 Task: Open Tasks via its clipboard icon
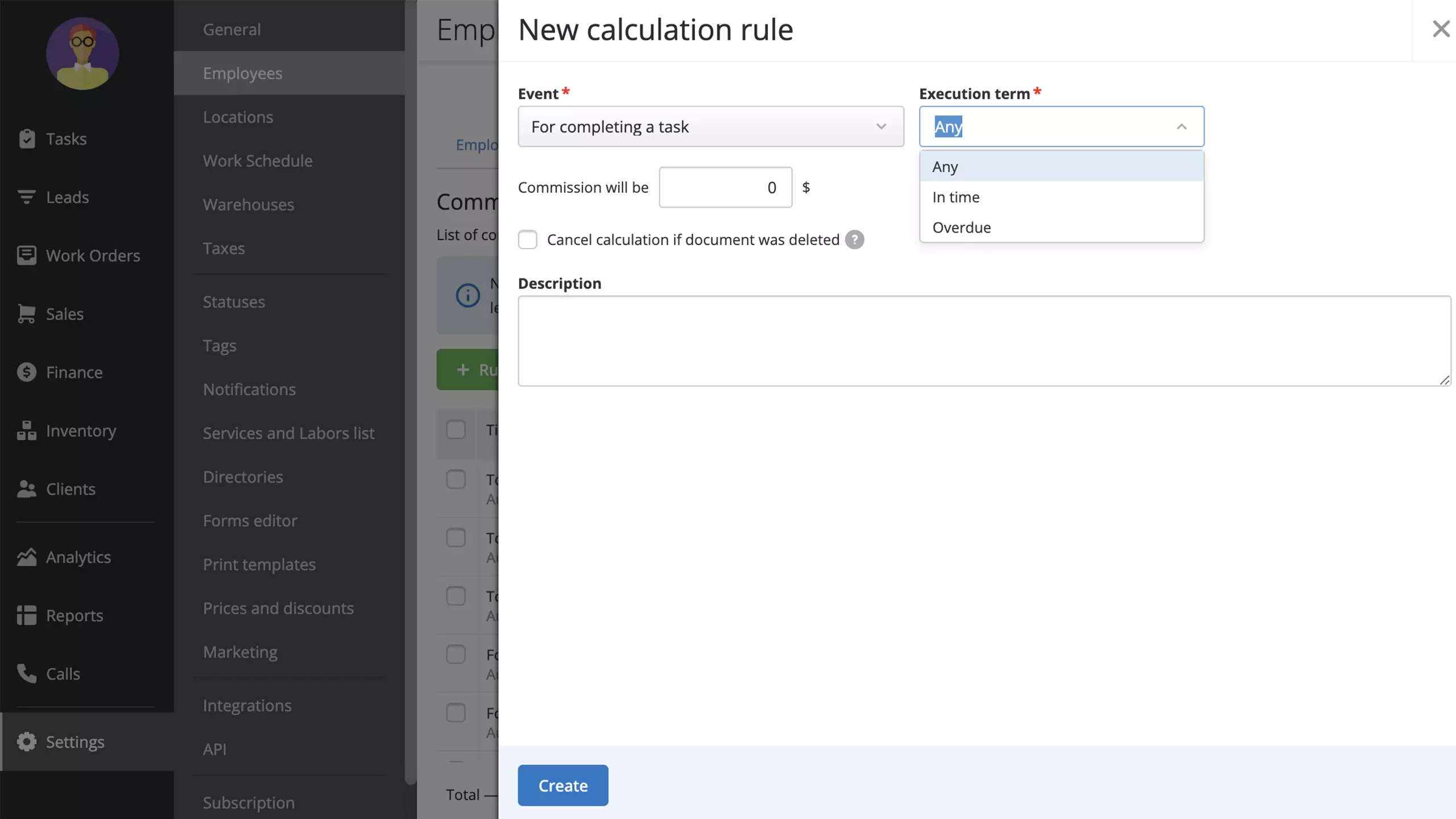[27, 139]
